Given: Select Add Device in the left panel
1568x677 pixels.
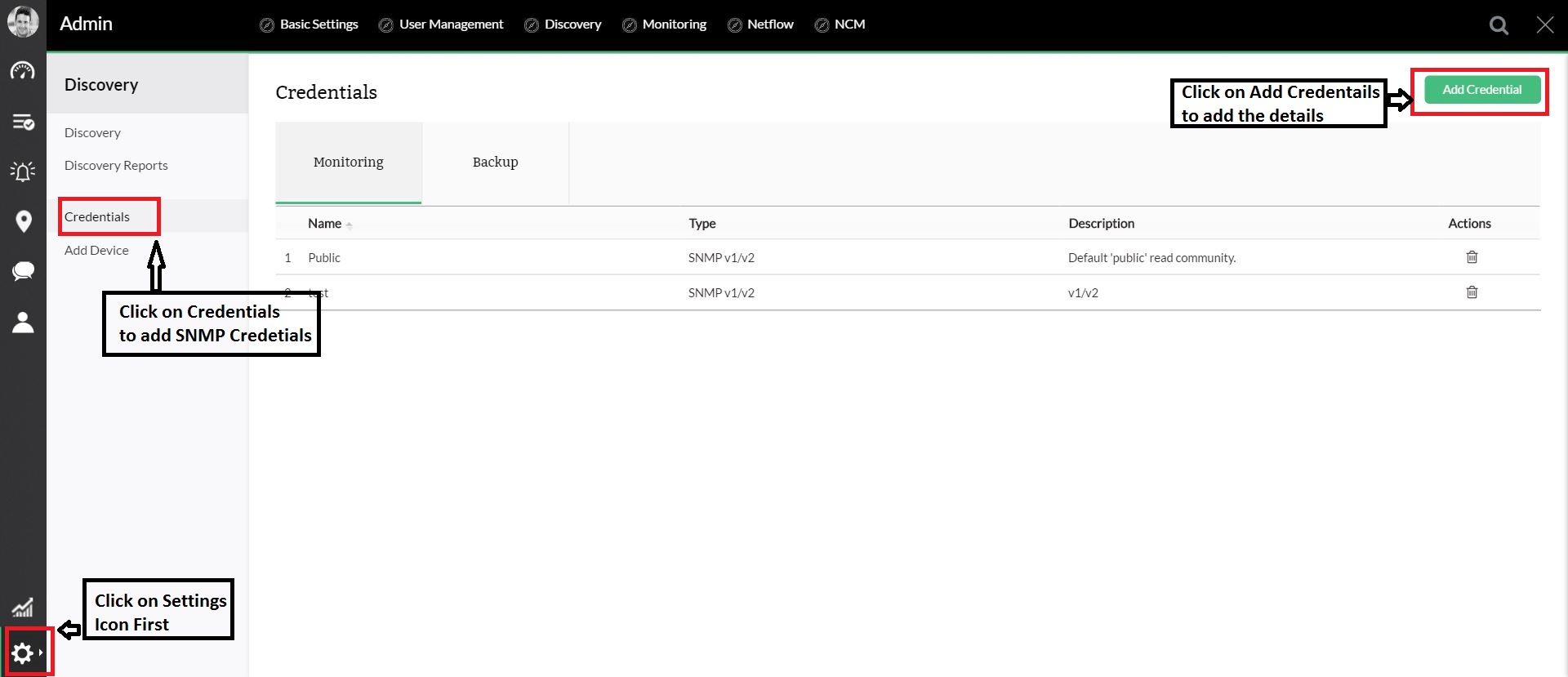Looking at the screenshot, I should point(96,251).
